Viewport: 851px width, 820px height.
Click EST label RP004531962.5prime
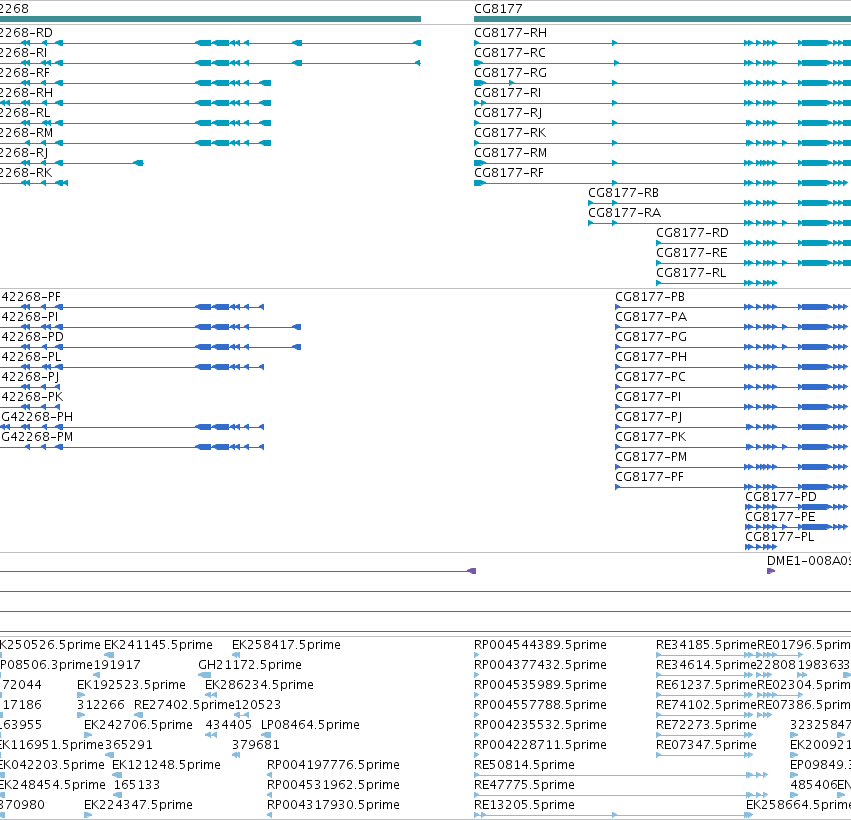tap(333, 785)
